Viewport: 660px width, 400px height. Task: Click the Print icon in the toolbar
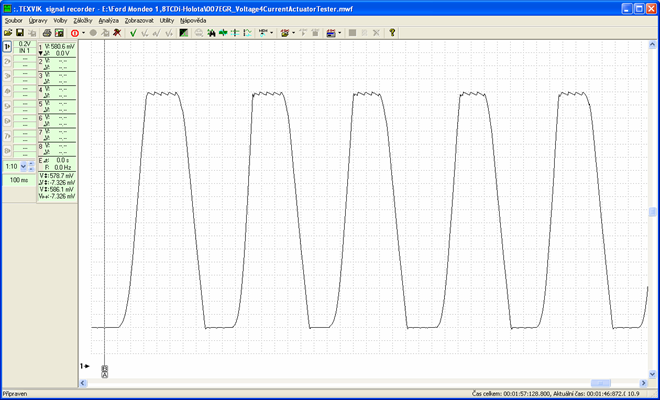[x=46, y=33]
